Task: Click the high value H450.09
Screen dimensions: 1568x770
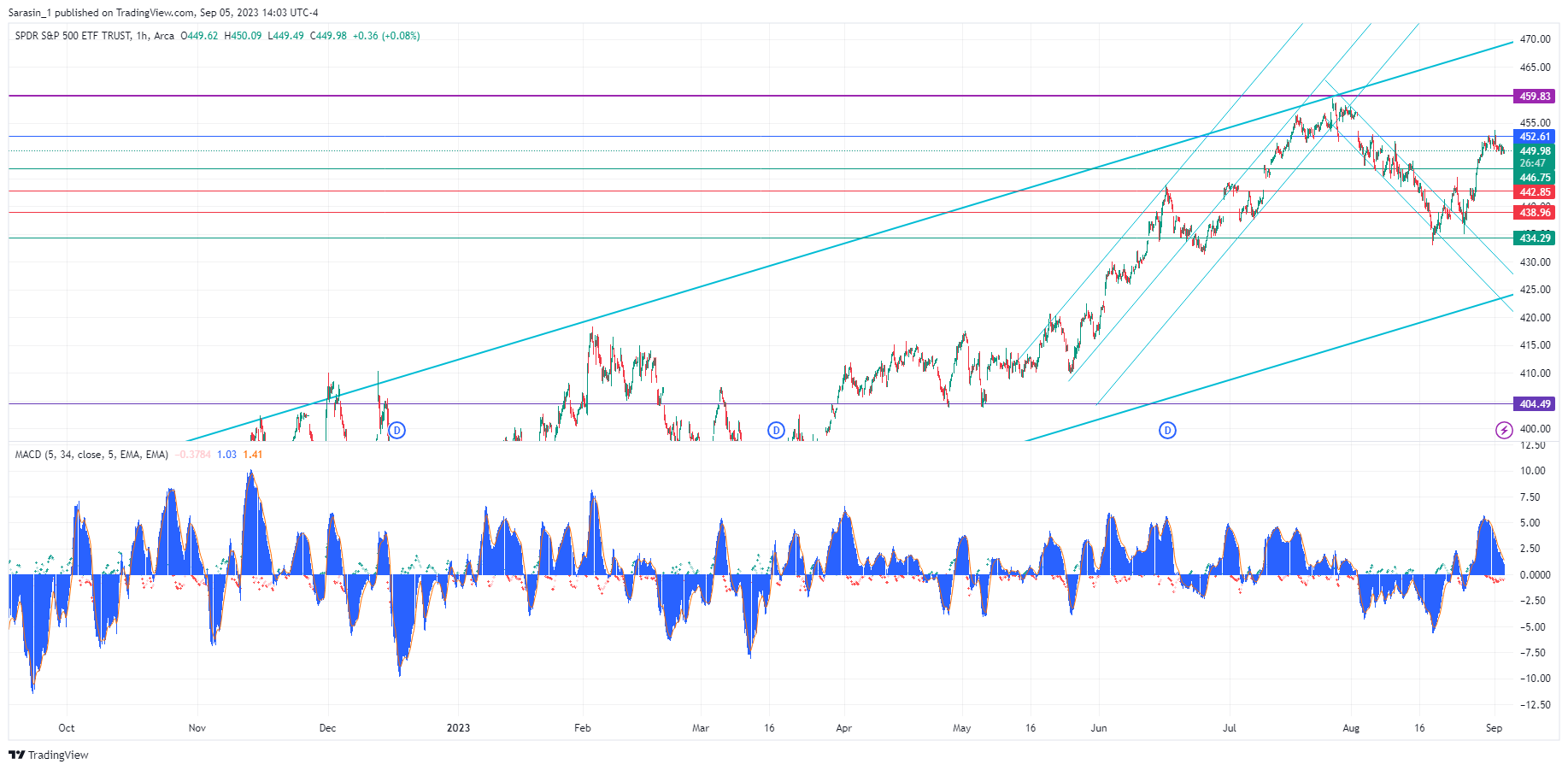Action: click(x=243, y=36)
